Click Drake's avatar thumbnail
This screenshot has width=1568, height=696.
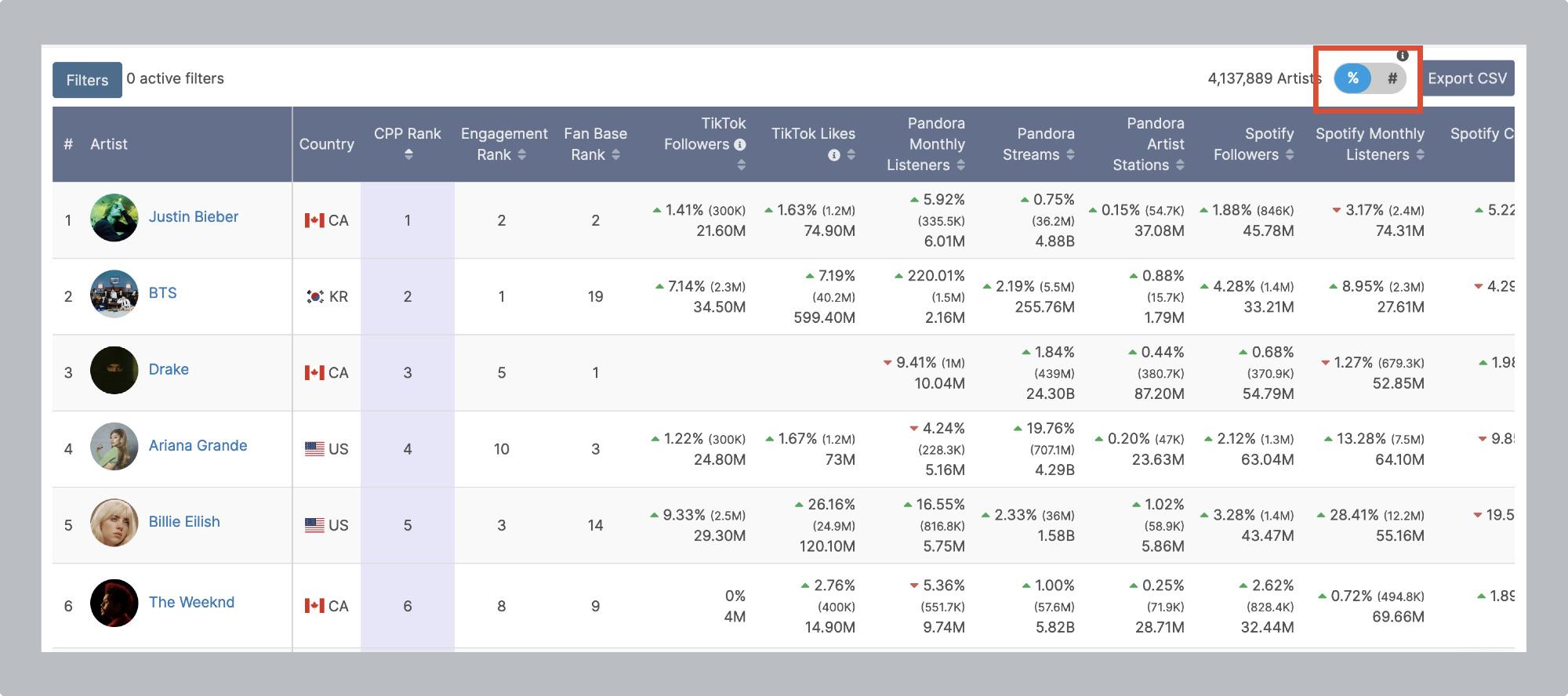click(x=114, y=370)
